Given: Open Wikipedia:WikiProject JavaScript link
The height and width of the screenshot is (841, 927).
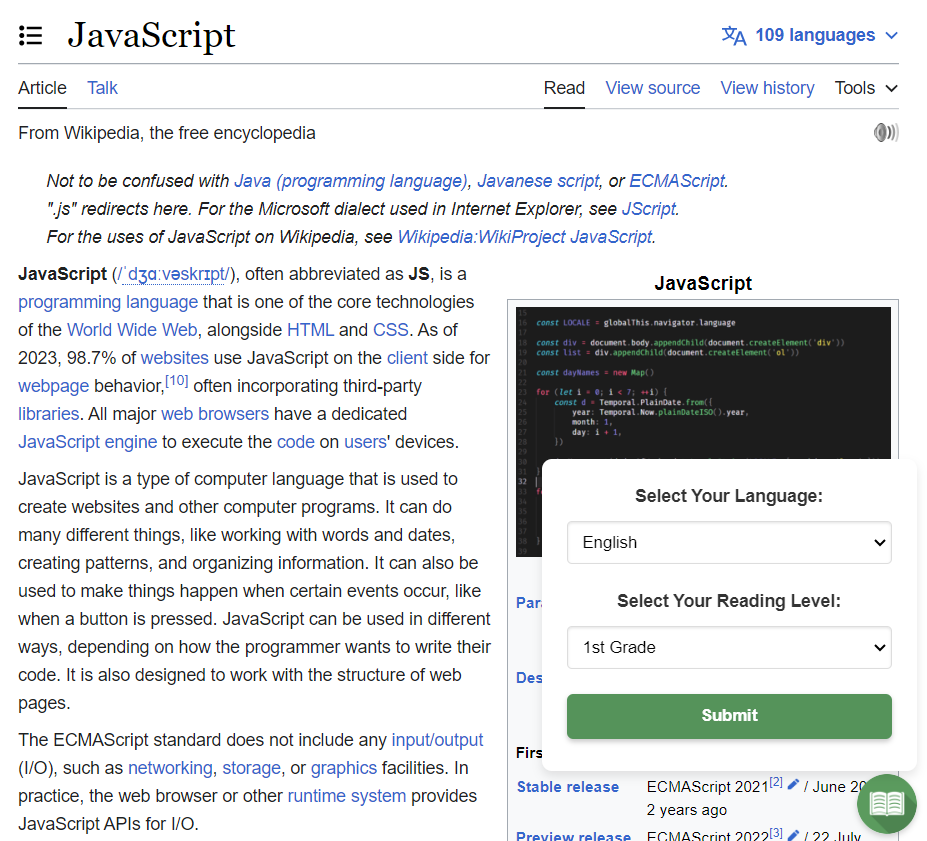Looking at the screenshot, I should 525,237.
